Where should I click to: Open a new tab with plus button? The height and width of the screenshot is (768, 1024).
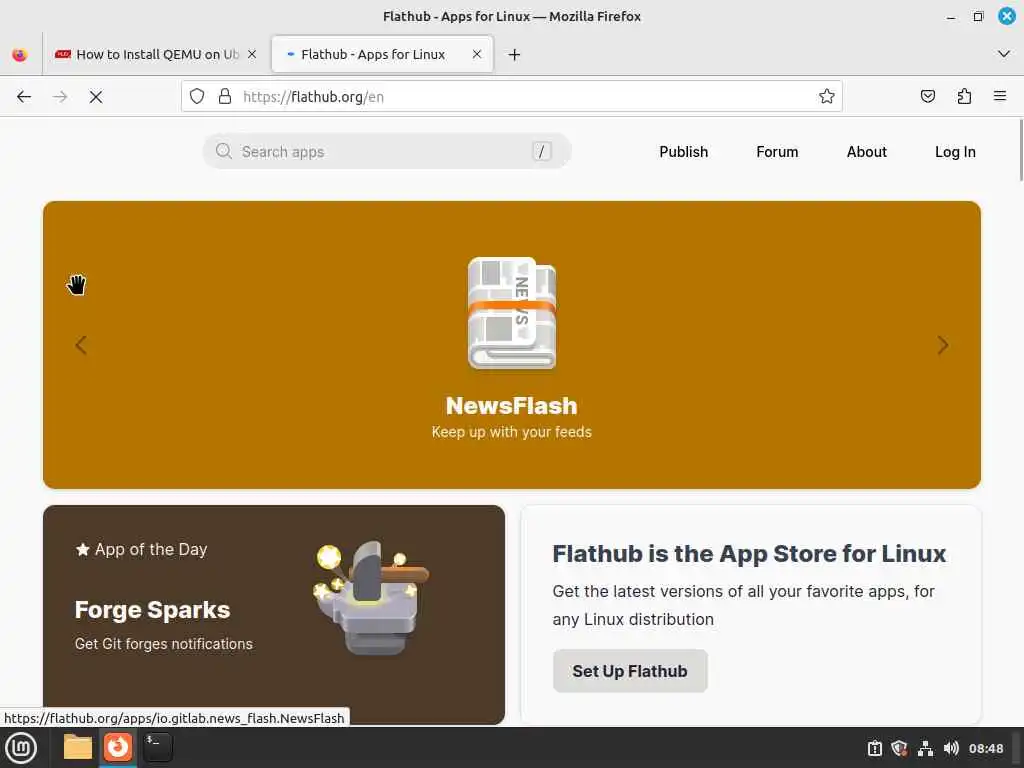[514, 55]
